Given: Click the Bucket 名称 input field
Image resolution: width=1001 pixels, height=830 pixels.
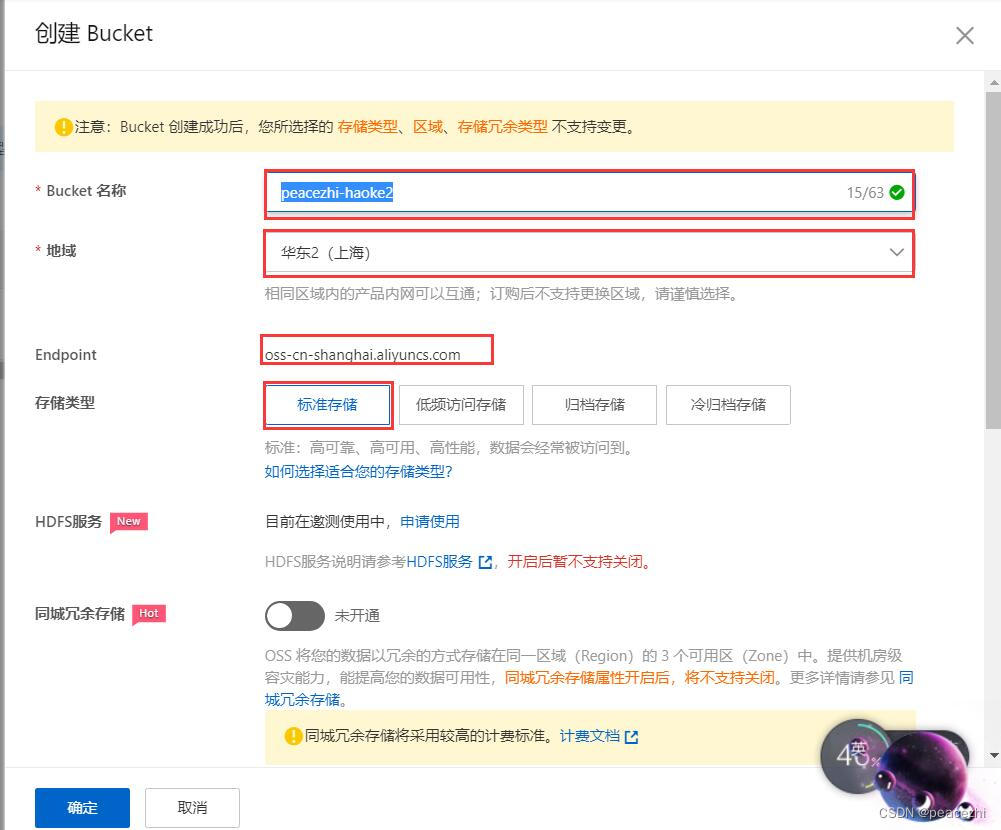Looking at the screenshot, I should click(x=550, y=193).
